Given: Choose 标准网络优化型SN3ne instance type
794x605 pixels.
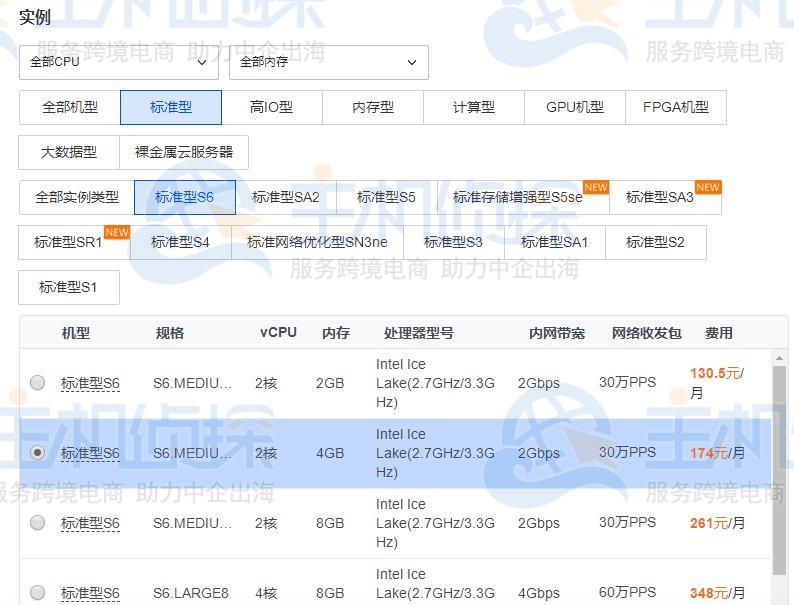Looking at the screenshot, I should click(317, 242).
